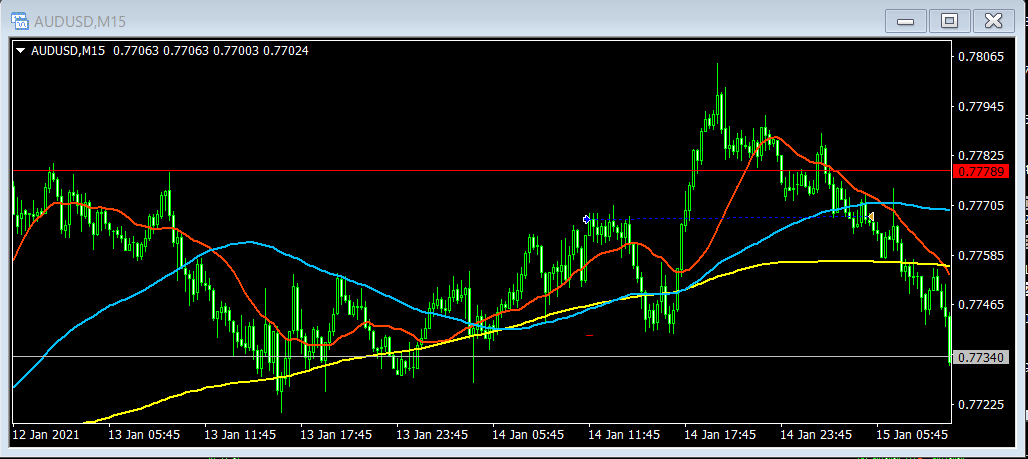
Task: Click the 0.77225 price scale value
Action: [981, 405]
